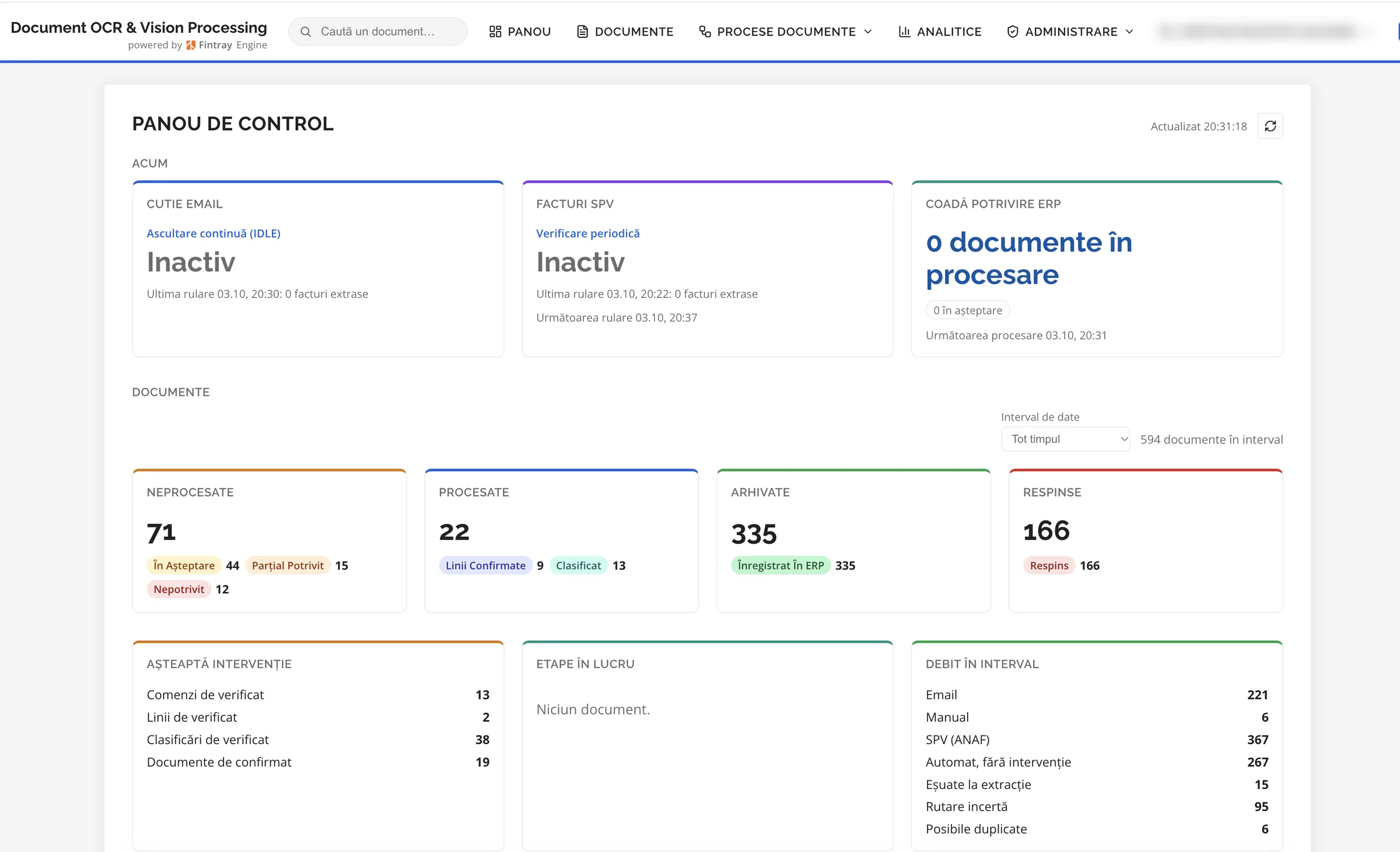Open the Tot timpul date interval dropdown
Image resolution: width=1400 pixels, height=852 pixels.
pyautogui.click(x=1065, y=439)
